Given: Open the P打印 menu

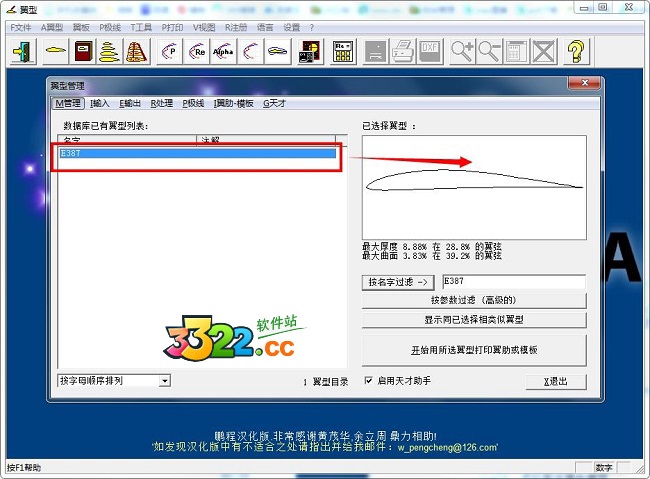Looking at the screenshot, I should (x=172, y=27).
